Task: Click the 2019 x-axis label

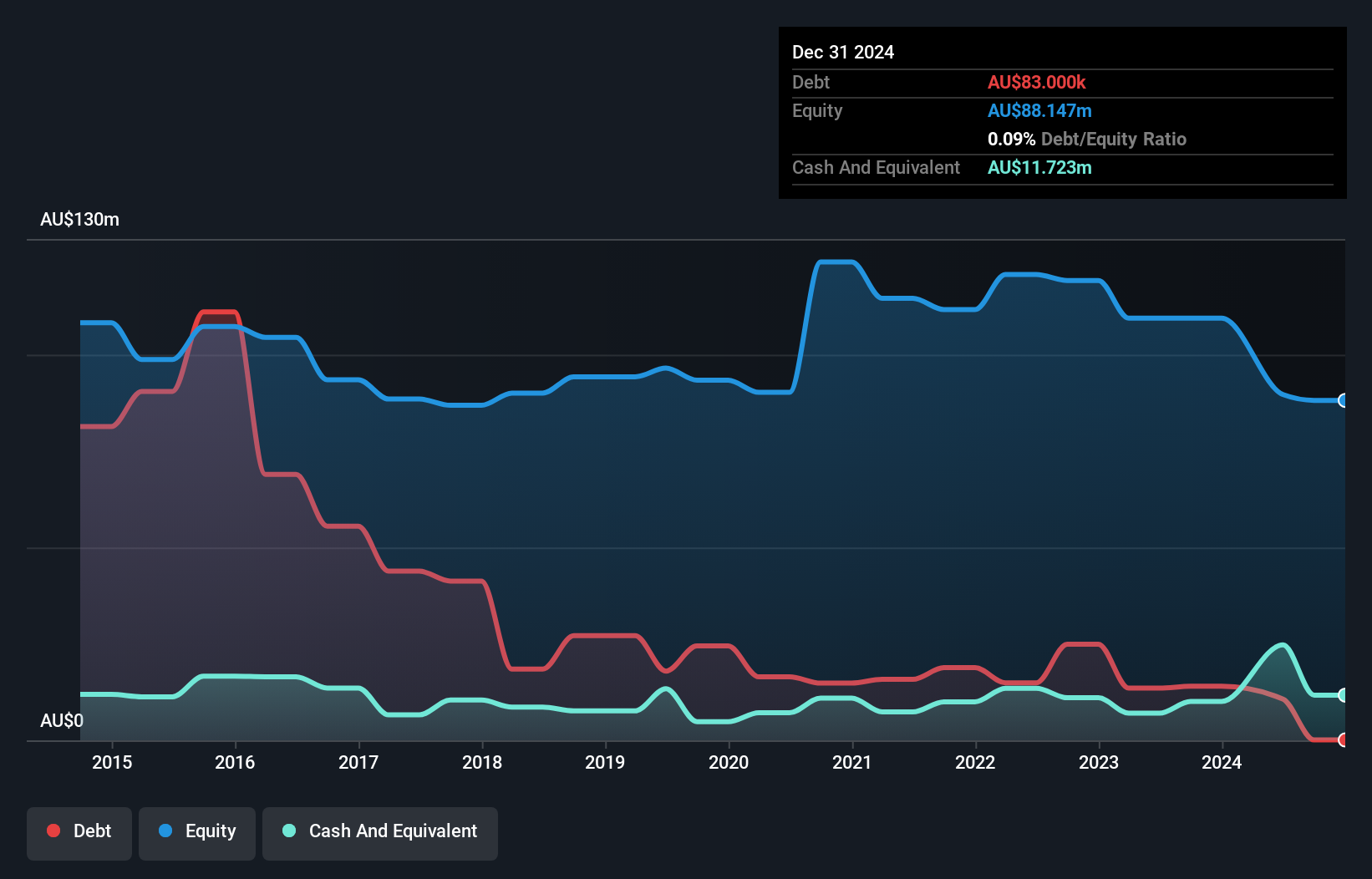Action: pyautogui.click(x=605, y=762)
